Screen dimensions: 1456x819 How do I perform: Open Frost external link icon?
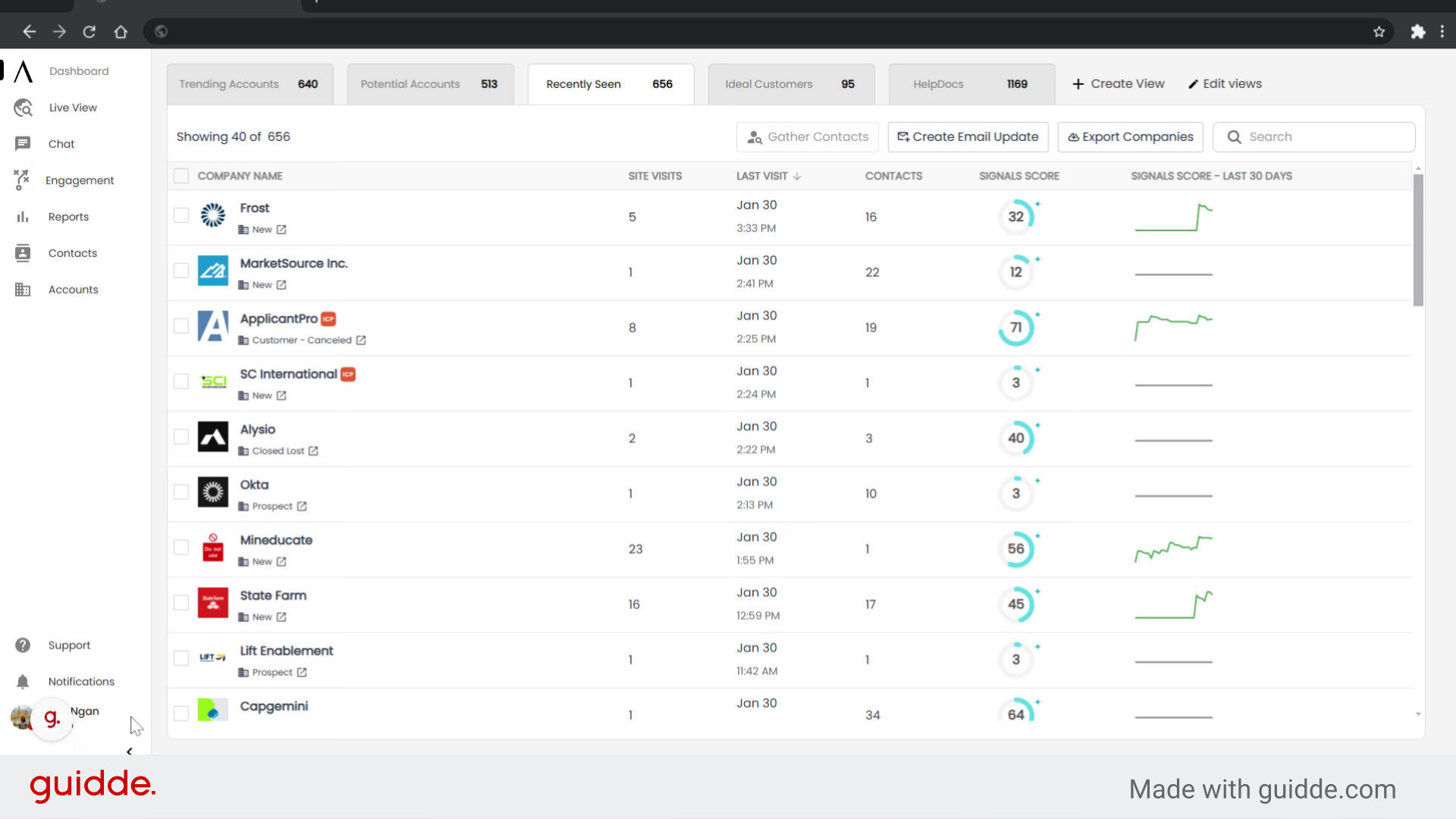281,230
